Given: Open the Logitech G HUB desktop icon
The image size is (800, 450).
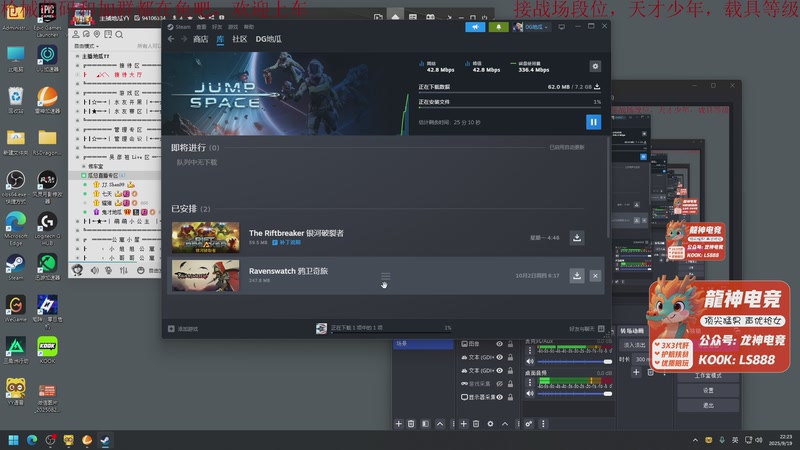Looking at the screenshot, I should point(47,229).
